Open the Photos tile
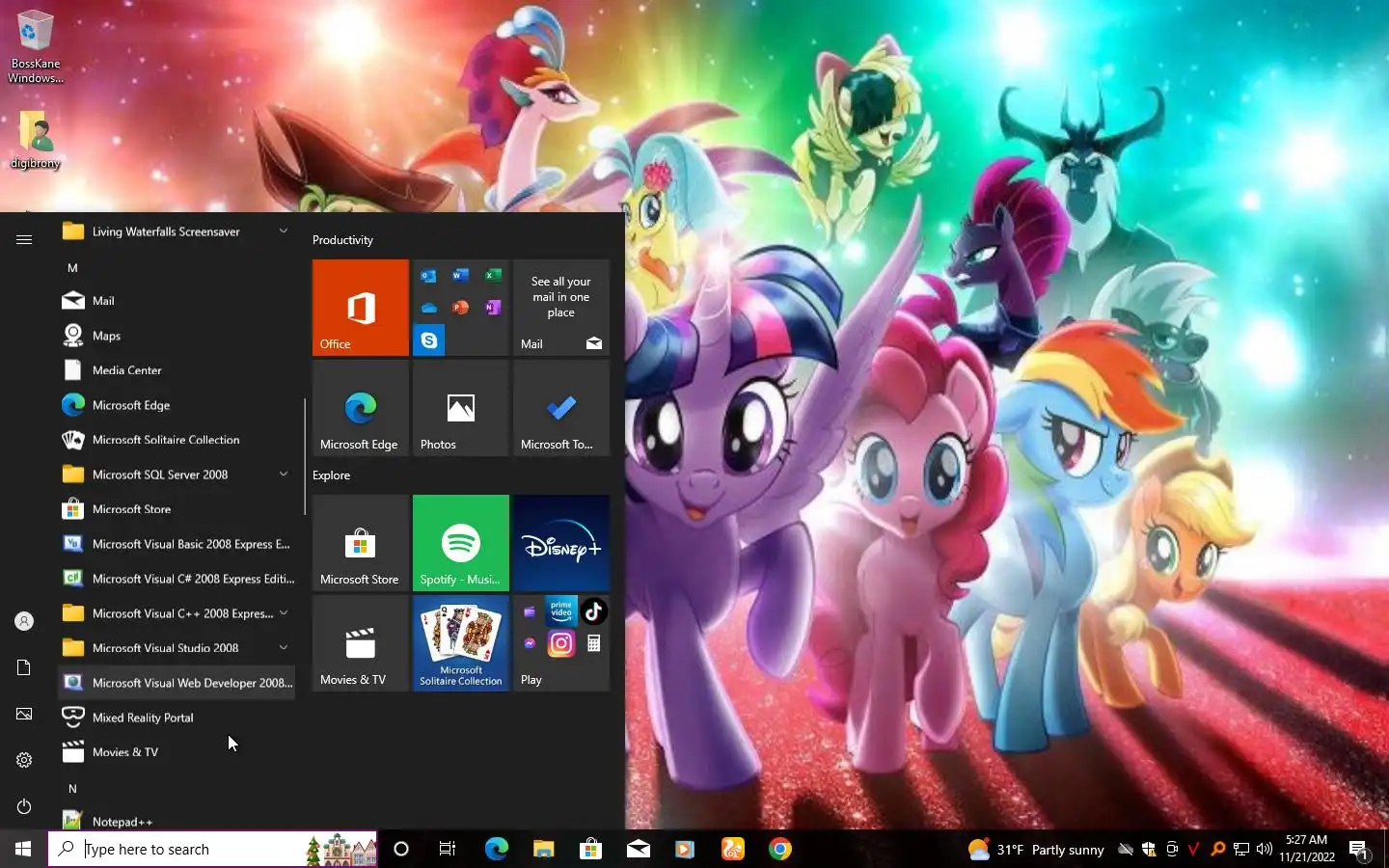This screenshot has width=1389, height=868. (x=460, y=408)
